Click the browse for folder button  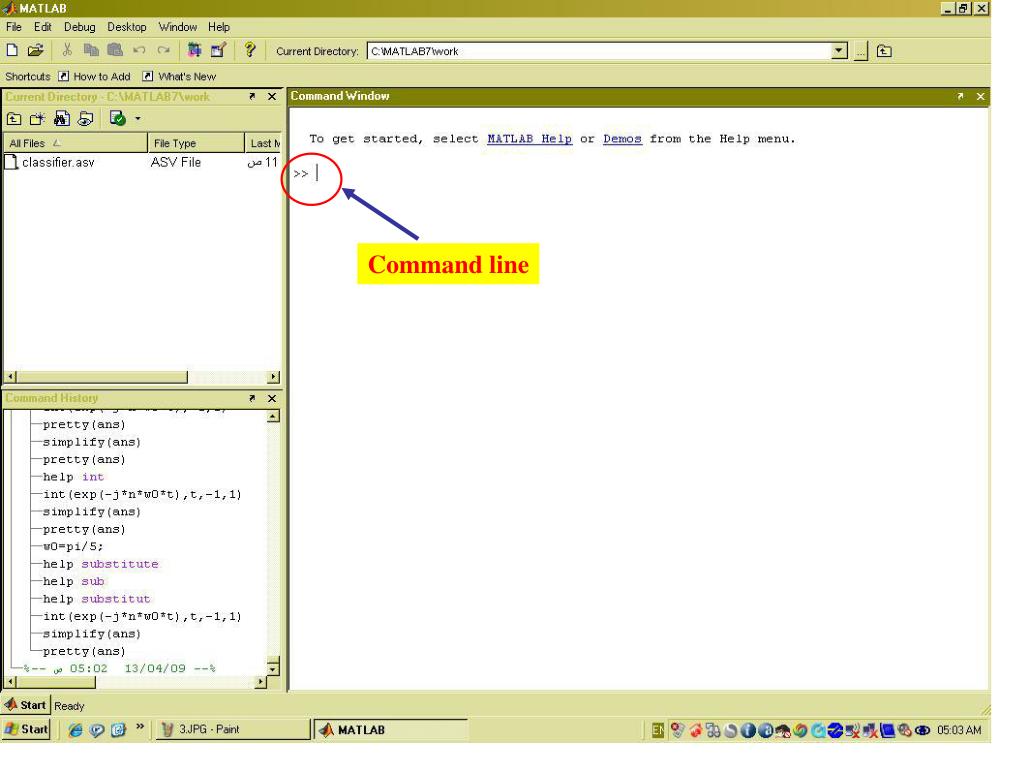click(861, 51)
